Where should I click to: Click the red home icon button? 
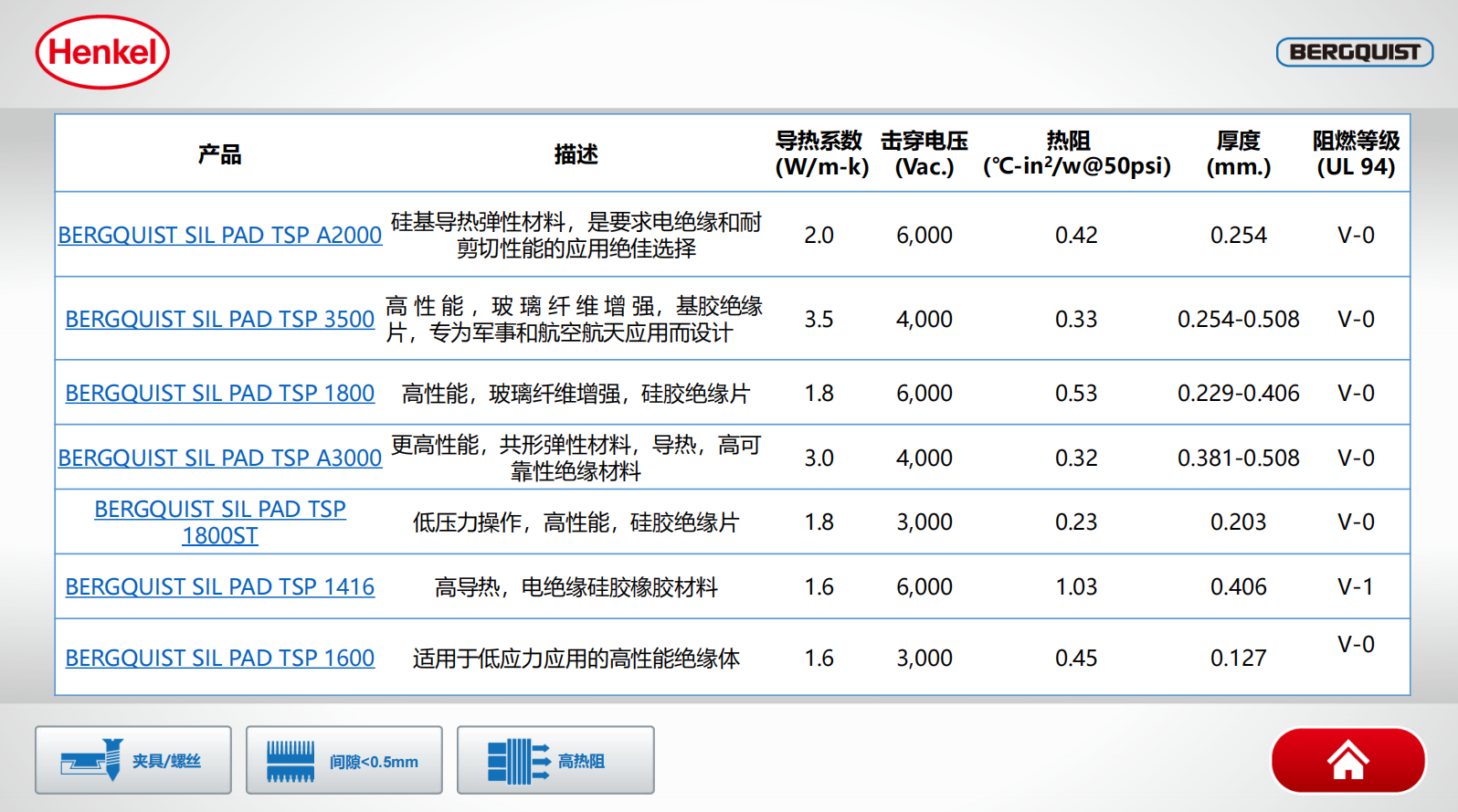1347,760
